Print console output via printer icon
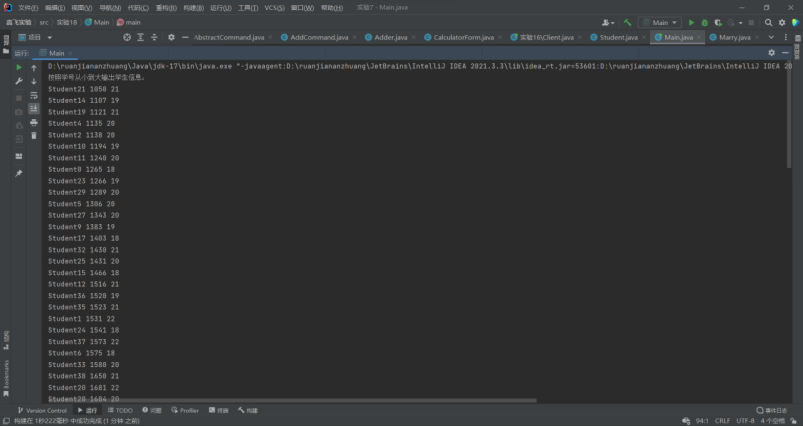 [x=34, y=122]
